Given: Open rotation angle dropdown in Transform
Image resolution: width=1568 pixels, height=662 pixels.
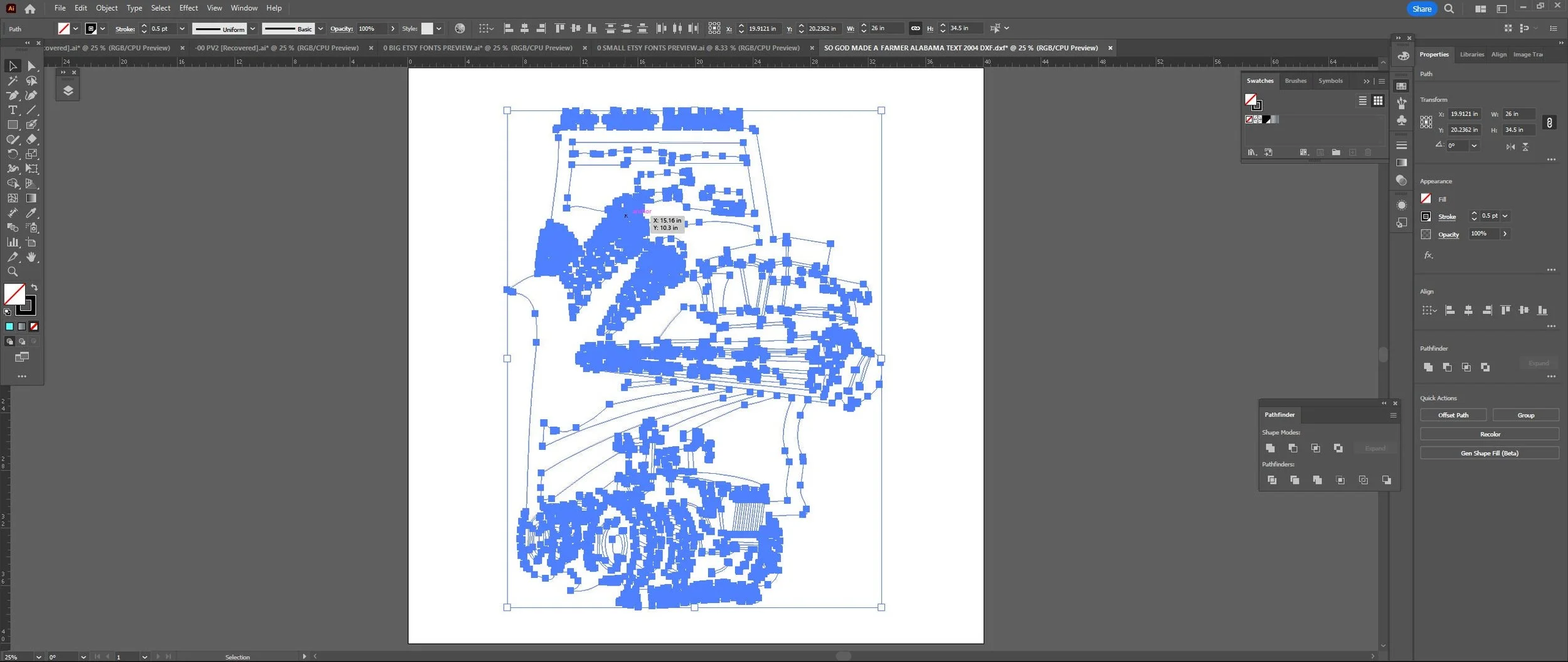Looking at the screenshot, I should (x=1474, y=146).
